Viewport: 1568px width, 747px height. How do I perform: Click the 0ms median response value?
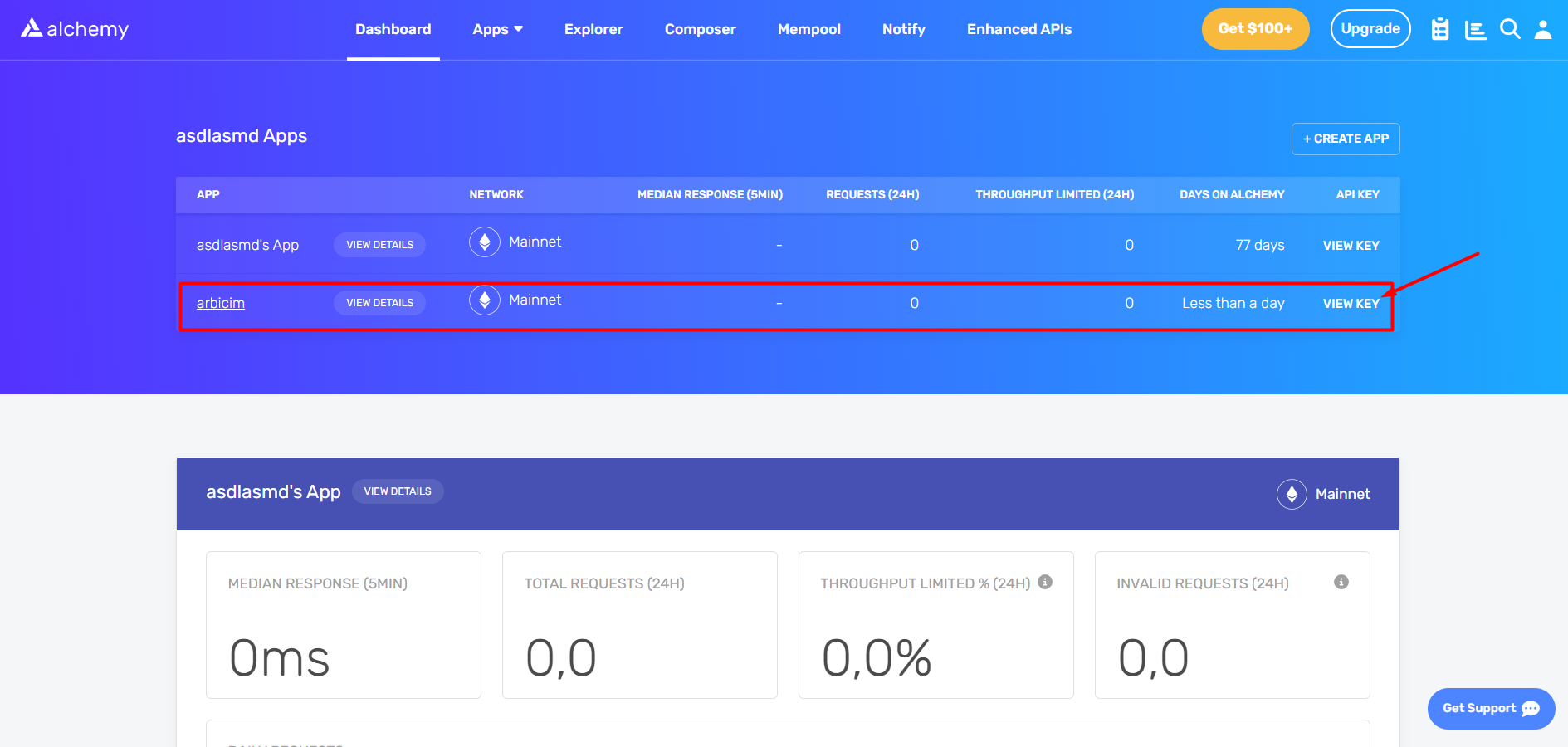(279, 658)
